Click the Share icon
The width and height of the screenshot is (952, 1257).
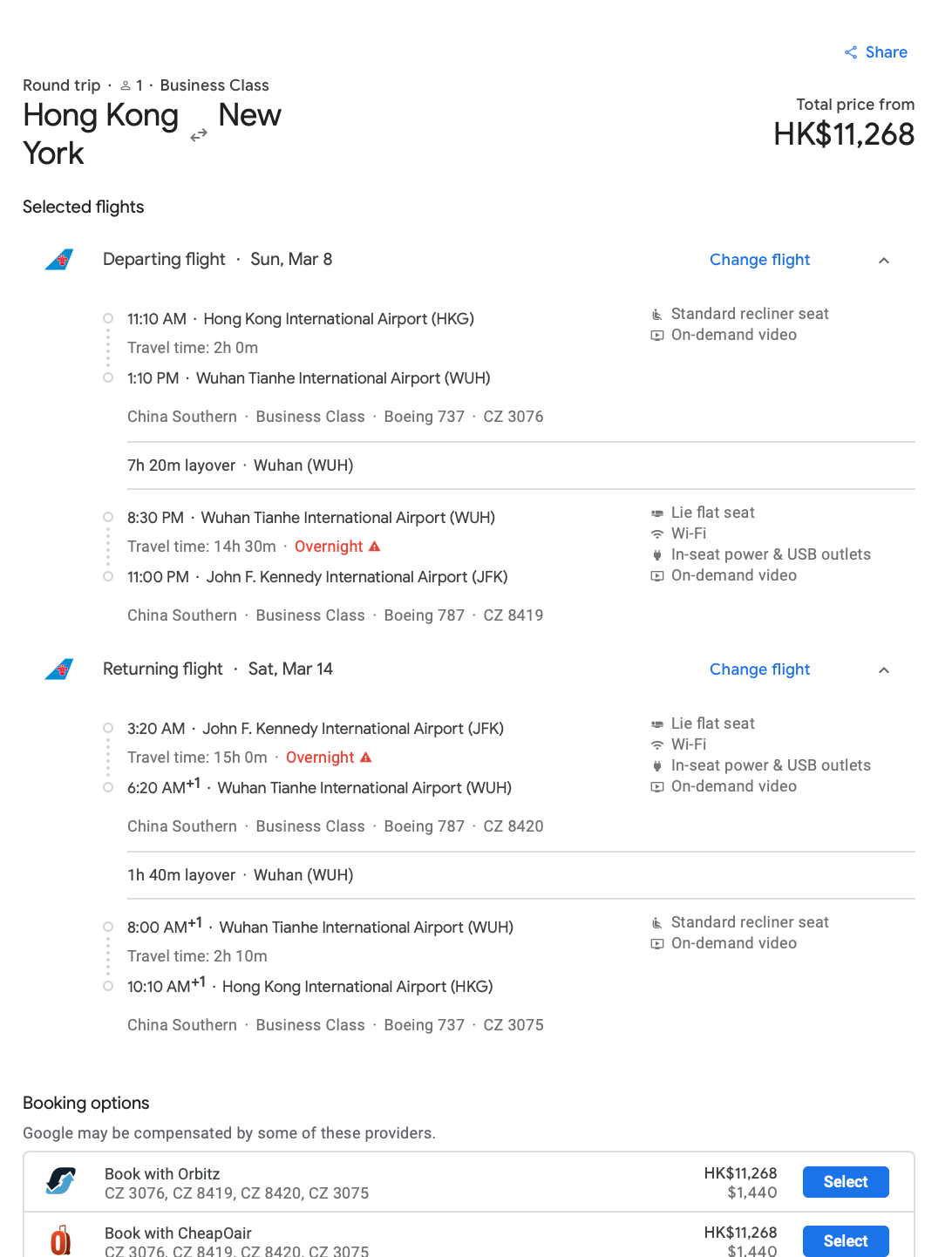coord(851,52)
